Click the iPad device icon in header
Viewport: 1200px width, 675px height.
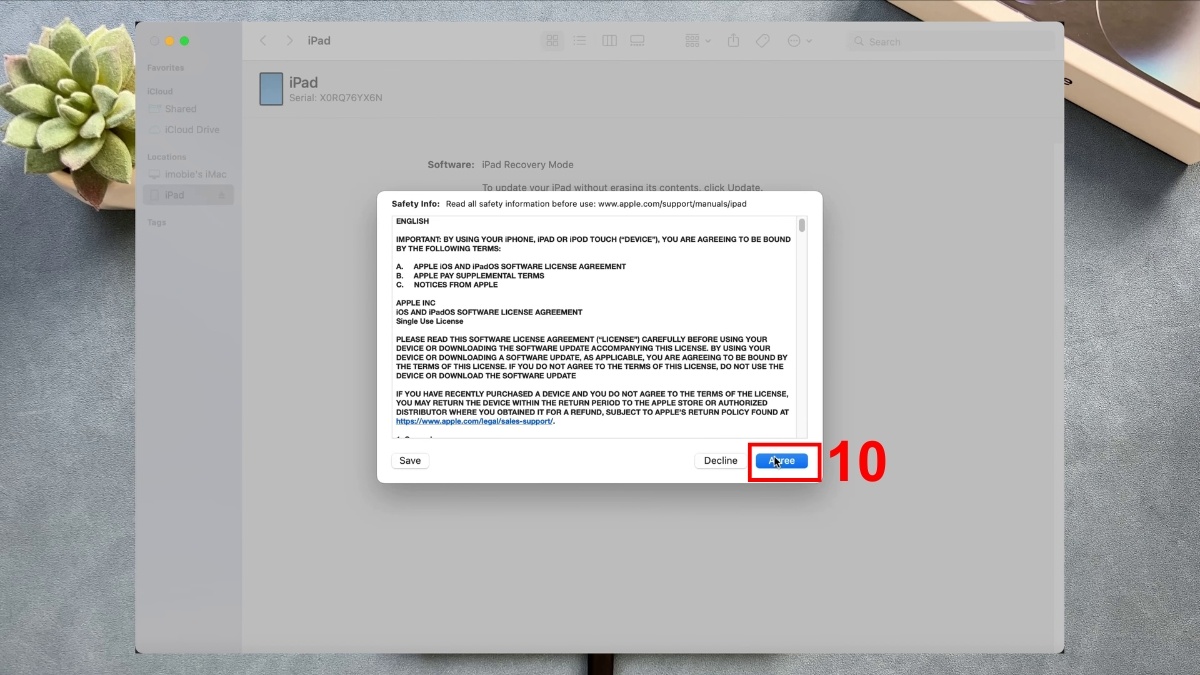pos(271,88)
